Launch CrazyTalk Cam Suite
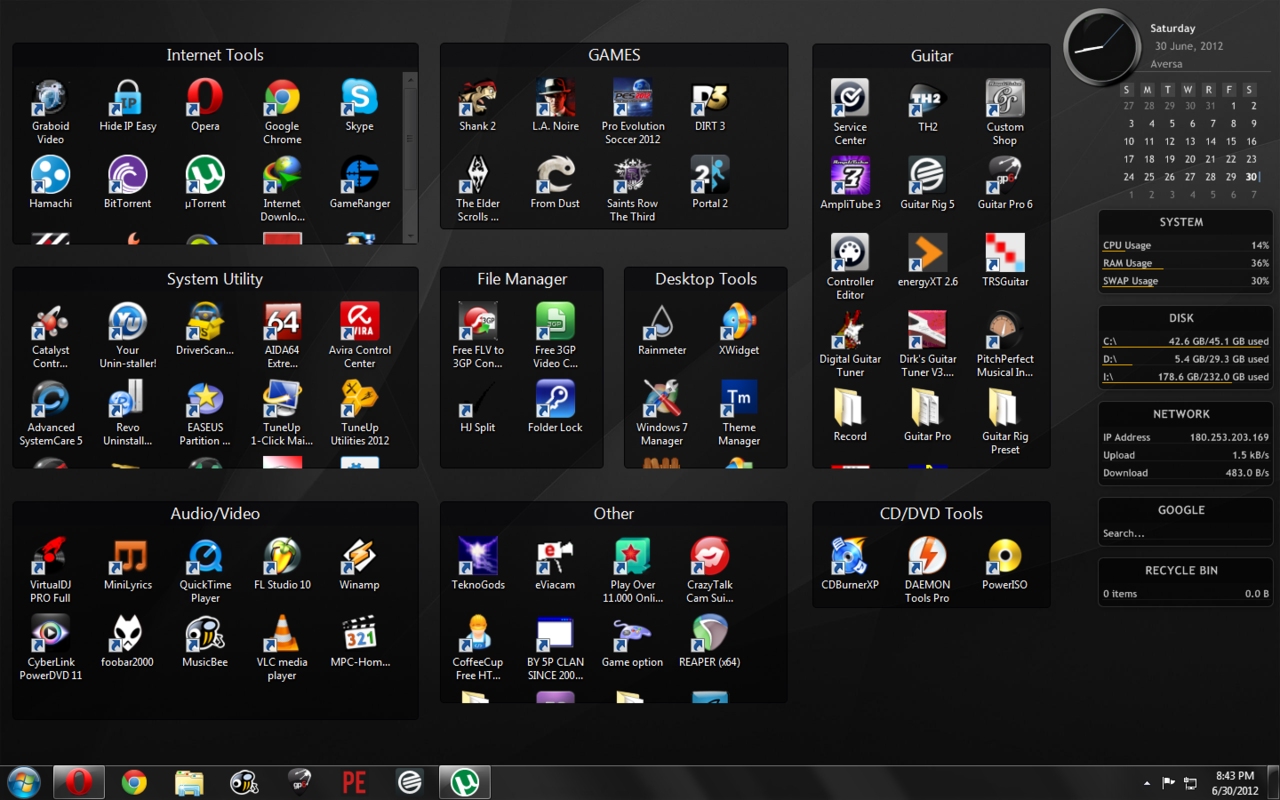Screen dimensions: 1280x800 (x=710, y=570)
